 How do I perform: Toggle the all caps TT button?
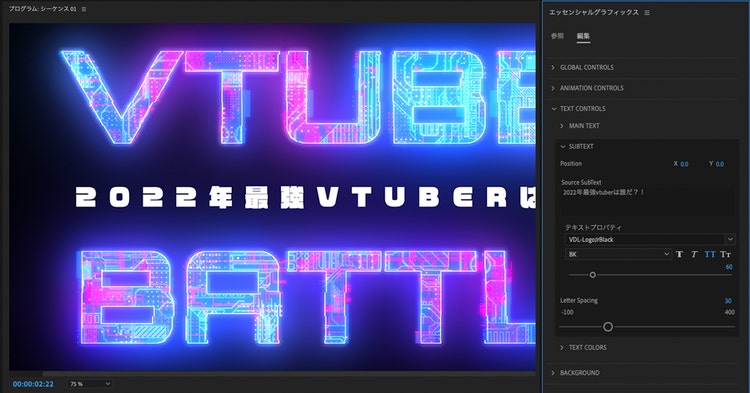[x=710, y=254]
